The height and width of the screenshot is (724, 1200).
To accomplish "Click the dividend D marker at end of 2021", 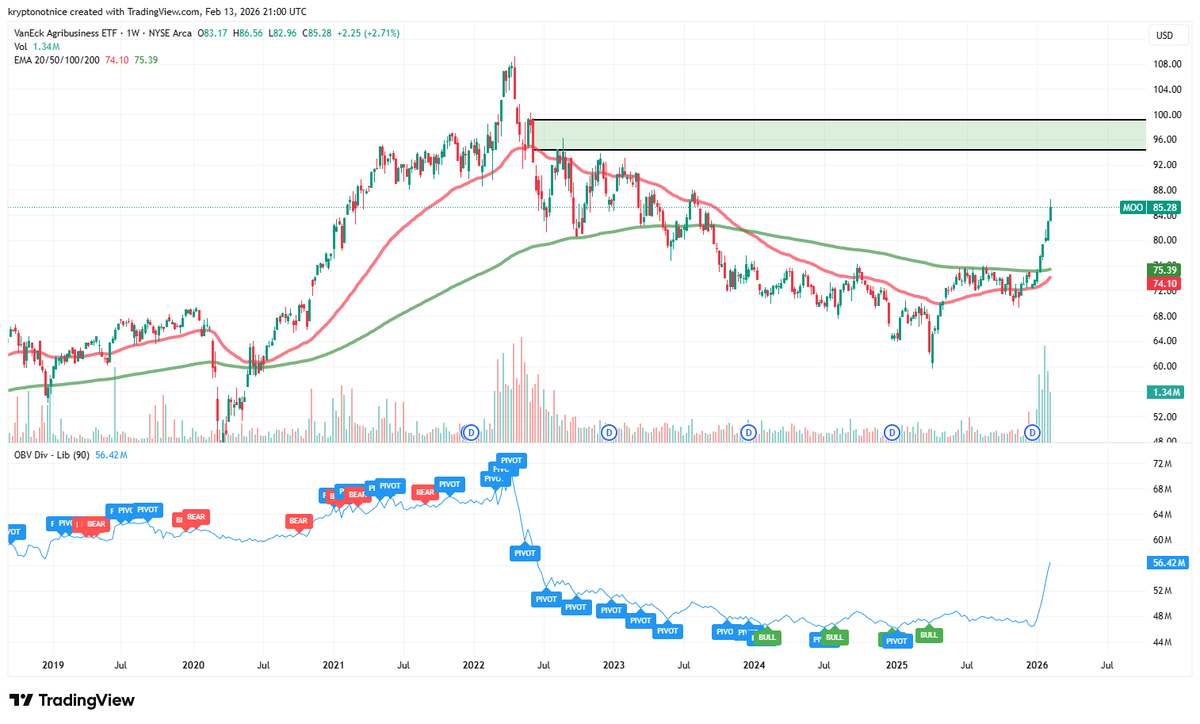I will click(x=471, y=432).
